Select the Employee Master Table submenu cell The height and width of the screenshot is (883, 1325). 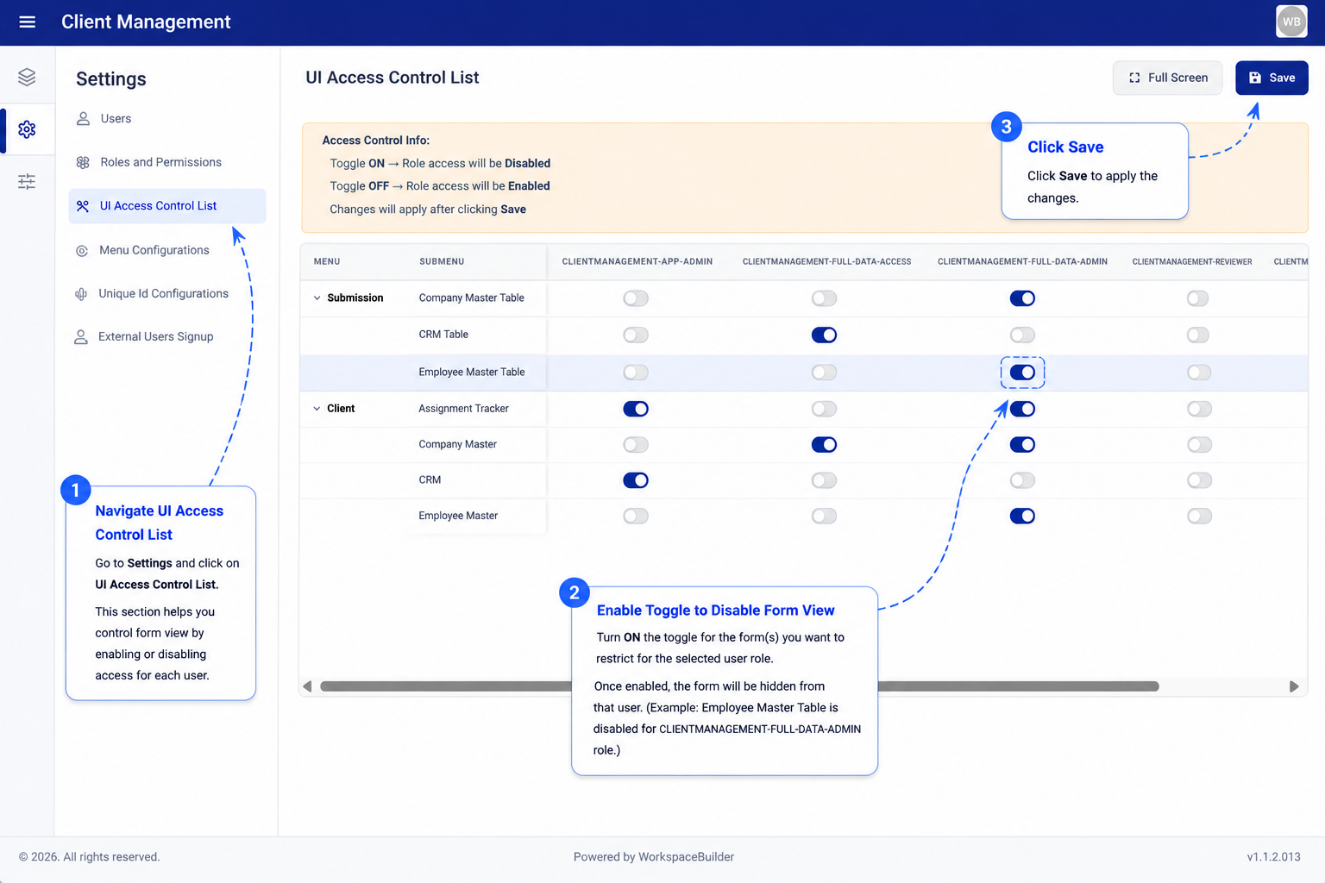(472, 372)
